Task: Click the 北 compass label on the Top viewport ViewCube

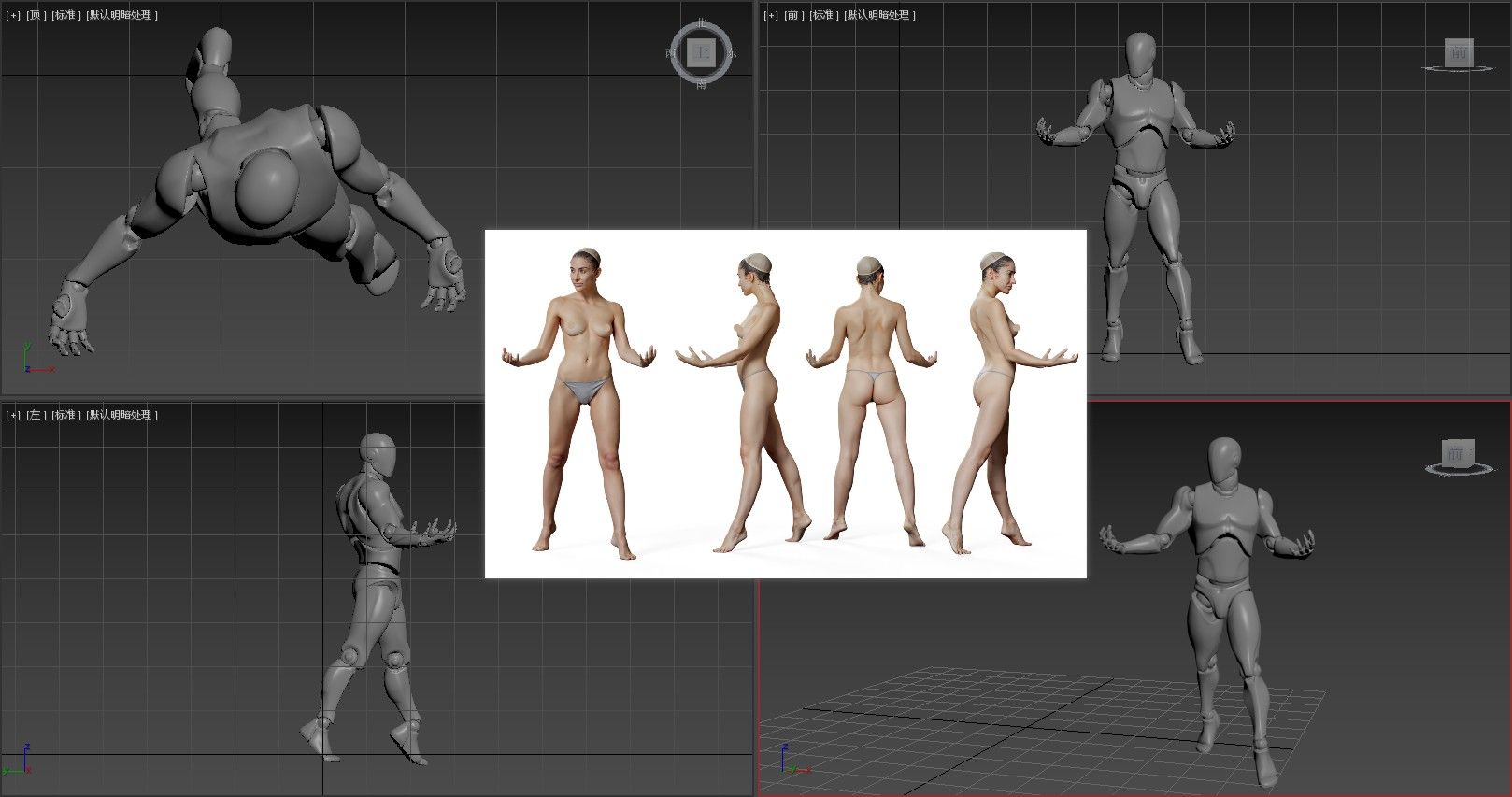Action: point(701,23)
